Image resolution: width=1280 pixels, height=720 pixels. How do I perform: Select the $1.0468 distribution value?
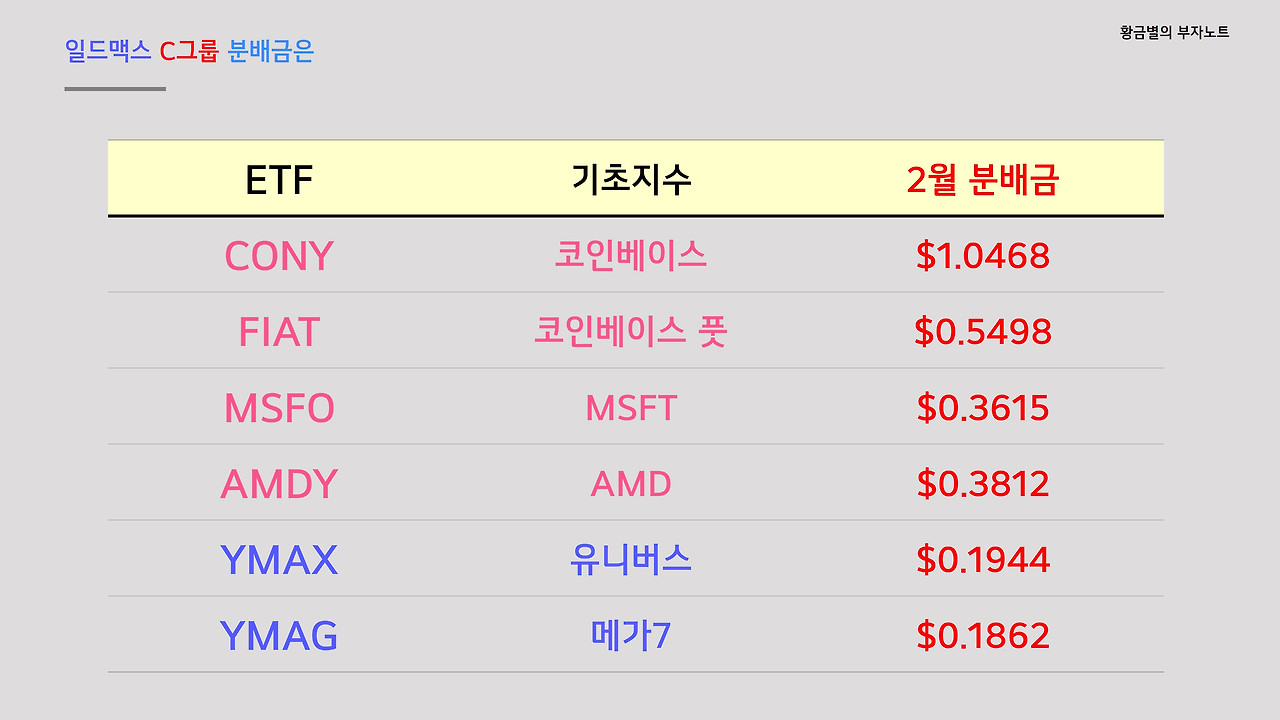point(982,256)
